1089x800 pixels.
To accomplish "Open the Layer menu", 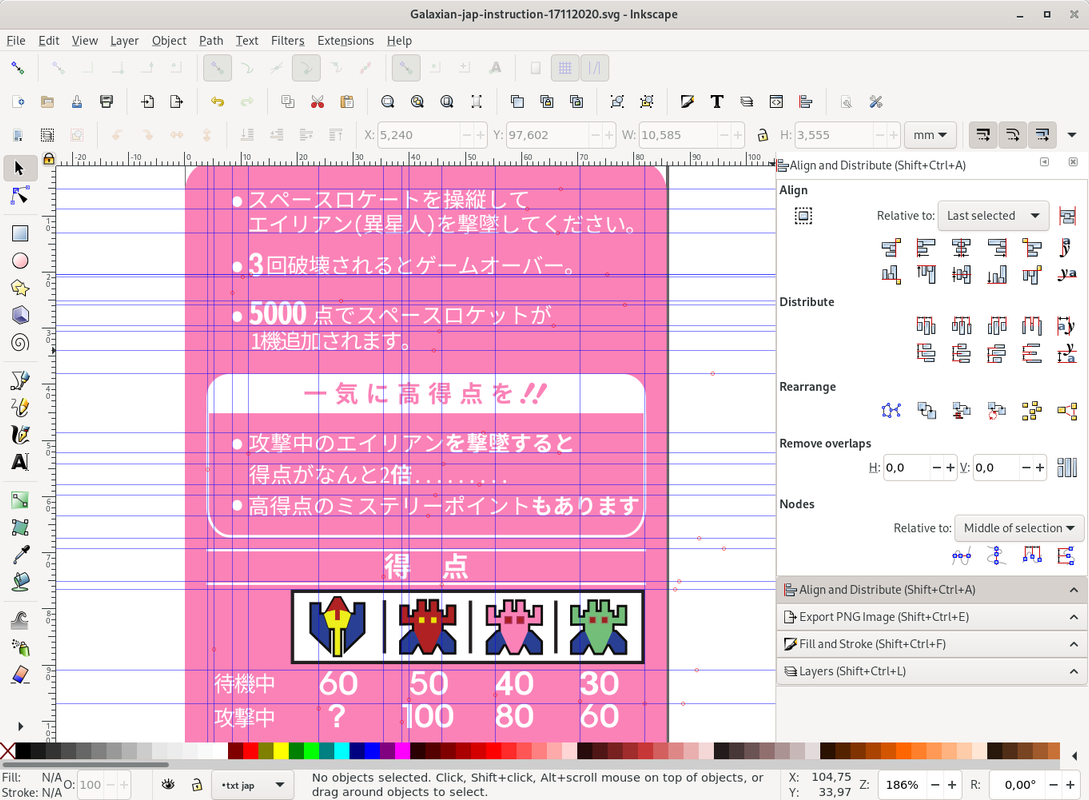I will [124, 40].
